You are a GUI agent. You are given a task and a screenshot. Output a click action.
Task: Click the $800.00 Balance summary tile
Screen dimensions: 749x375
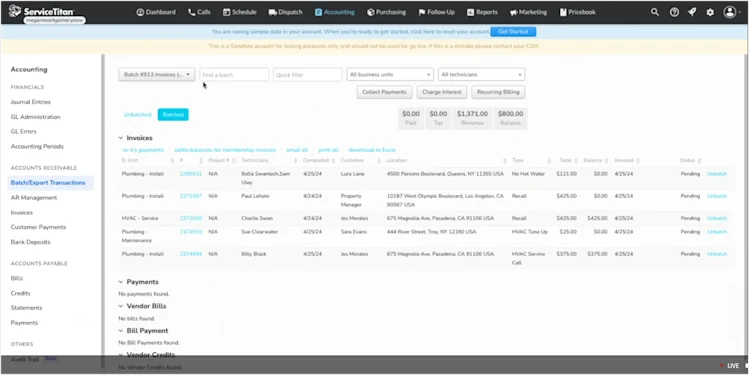[510, 118]
